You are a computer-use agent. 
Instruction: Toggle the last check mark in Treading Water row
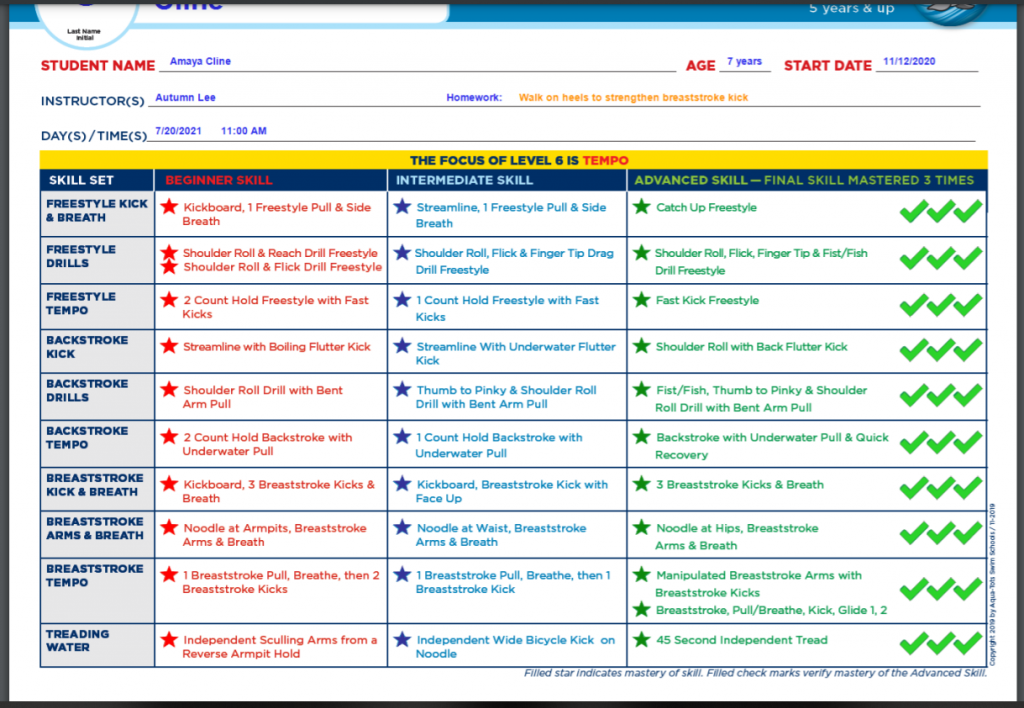point(967,643)
